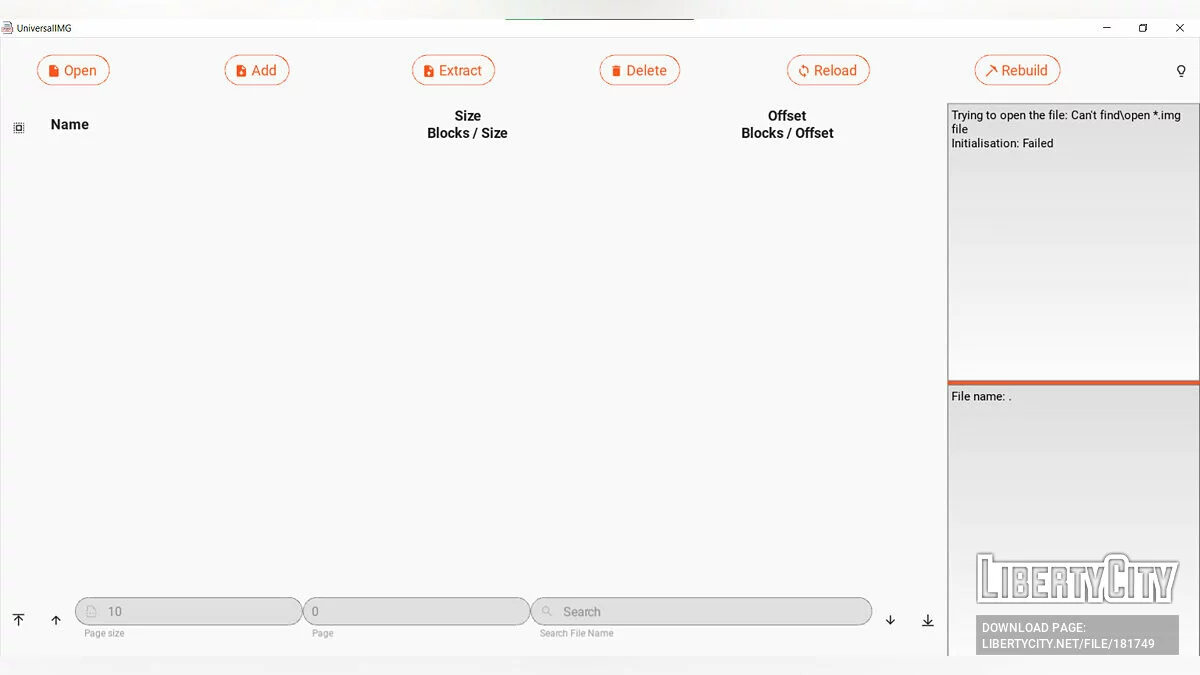Image resolution: width=1200 pixels, height=675 pixels.
Task: Go to previous page up arrow
Action: pos(56,620)
